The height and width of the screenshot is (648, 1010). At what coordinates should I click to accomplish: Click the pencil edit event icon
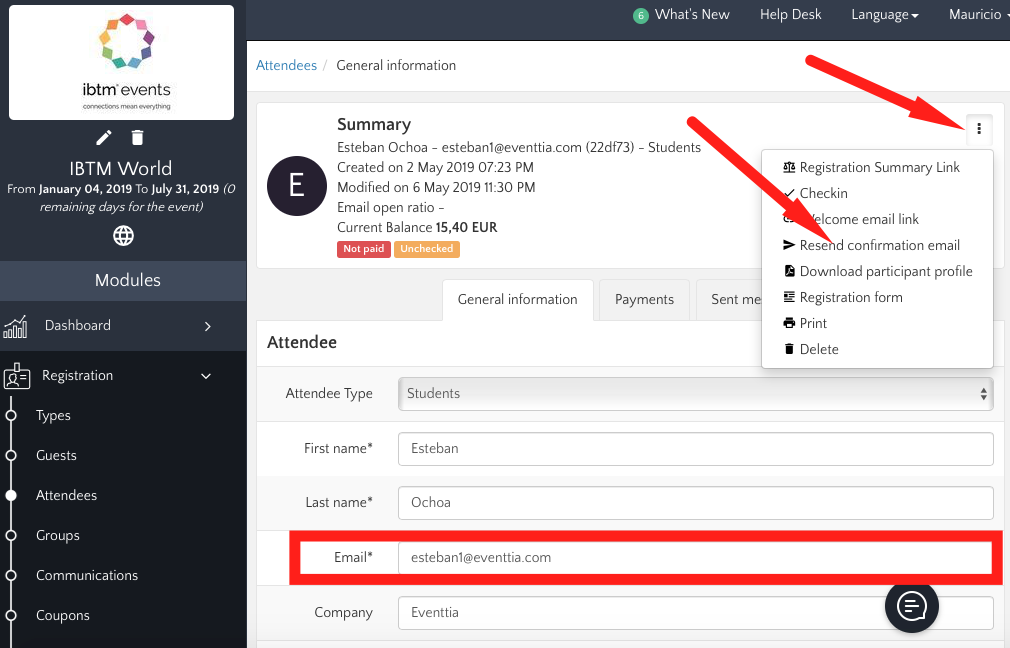tap(104, 137)
